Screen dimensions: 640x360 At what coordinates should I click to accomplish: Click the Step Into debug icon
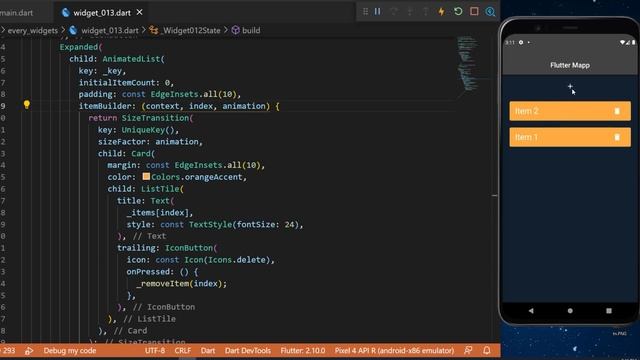[x=410, y=11]
